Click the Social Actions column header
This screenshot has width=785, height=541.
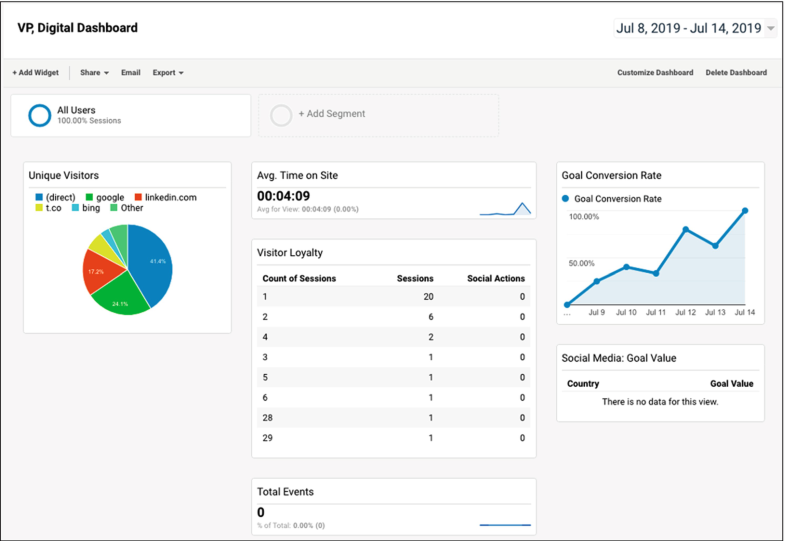(x=496, y=279)
